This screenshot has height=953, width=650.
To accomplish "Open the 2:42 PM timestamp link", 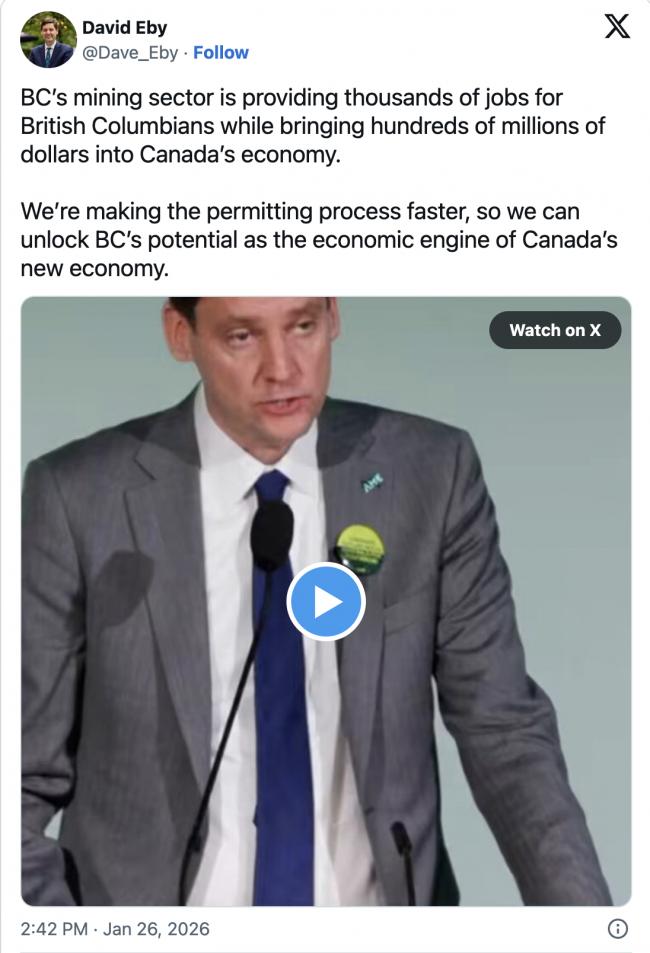I will pyautogui.click(x=54, y=929).
